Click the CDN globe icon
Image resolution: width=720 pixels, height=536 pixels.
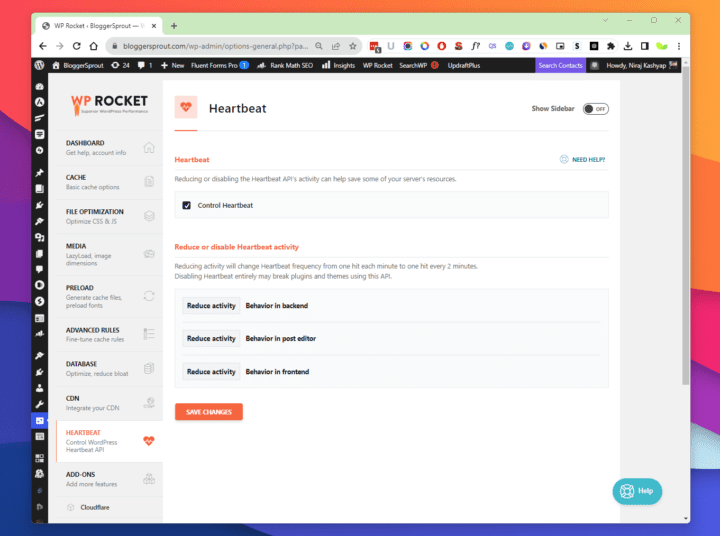[149, 403]
